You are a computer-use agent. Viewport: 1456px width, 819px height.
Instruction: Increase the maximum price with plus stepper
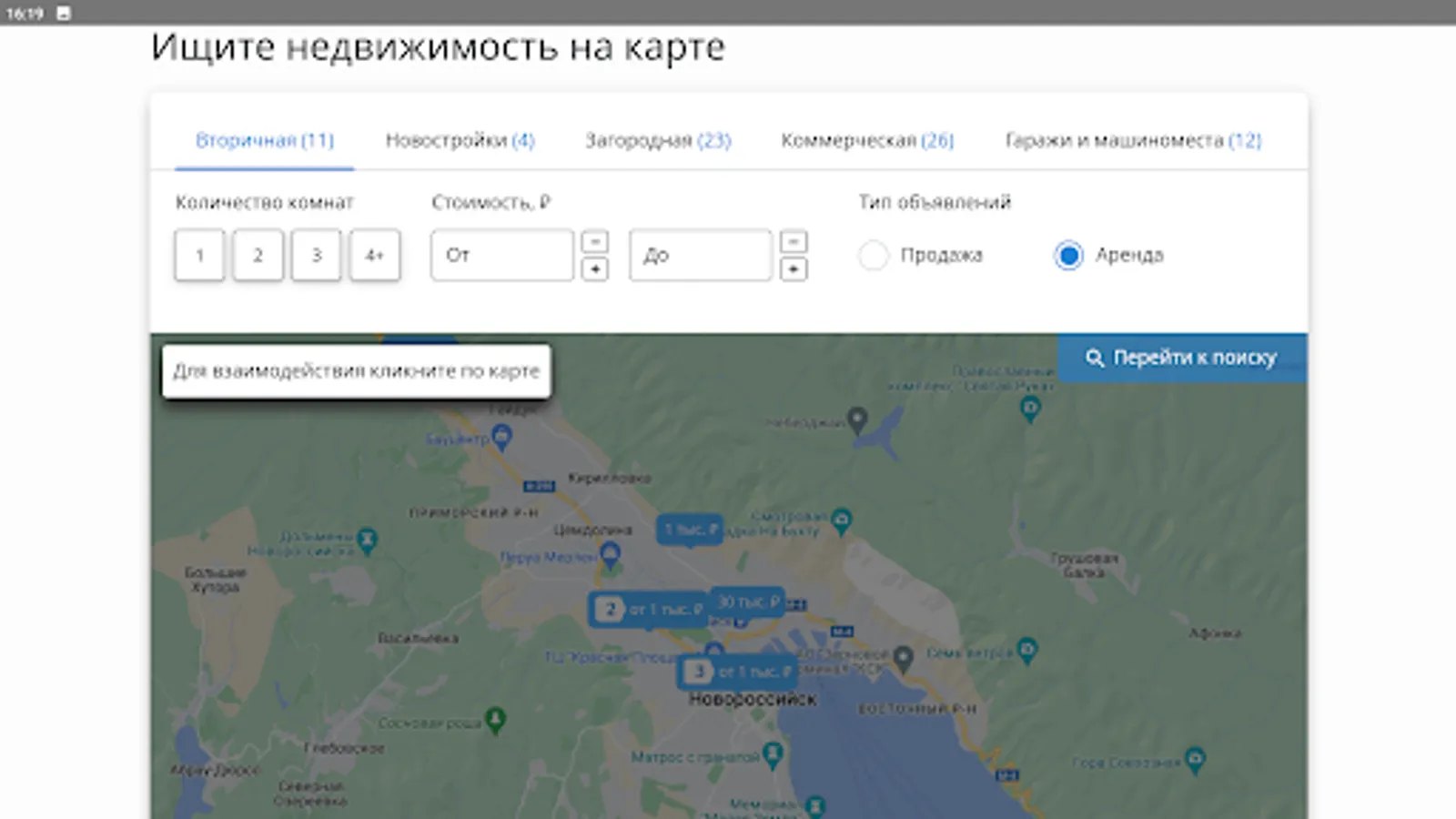pyautogui.click(x=794, y=269)
